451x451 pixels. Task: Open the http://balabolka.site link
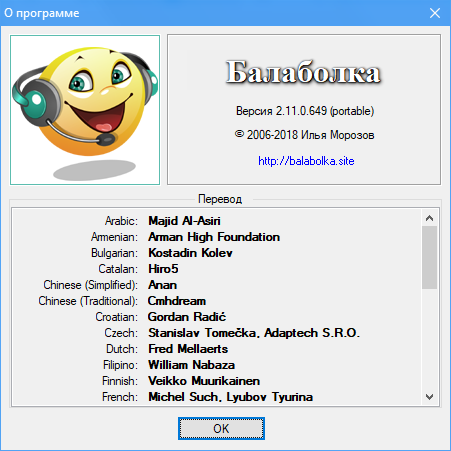[x=306, y=161]
